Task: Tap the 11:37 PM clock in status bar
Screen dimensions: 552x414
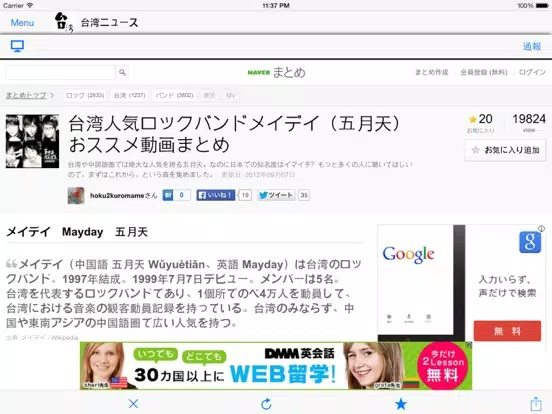Action: point(276,6)
